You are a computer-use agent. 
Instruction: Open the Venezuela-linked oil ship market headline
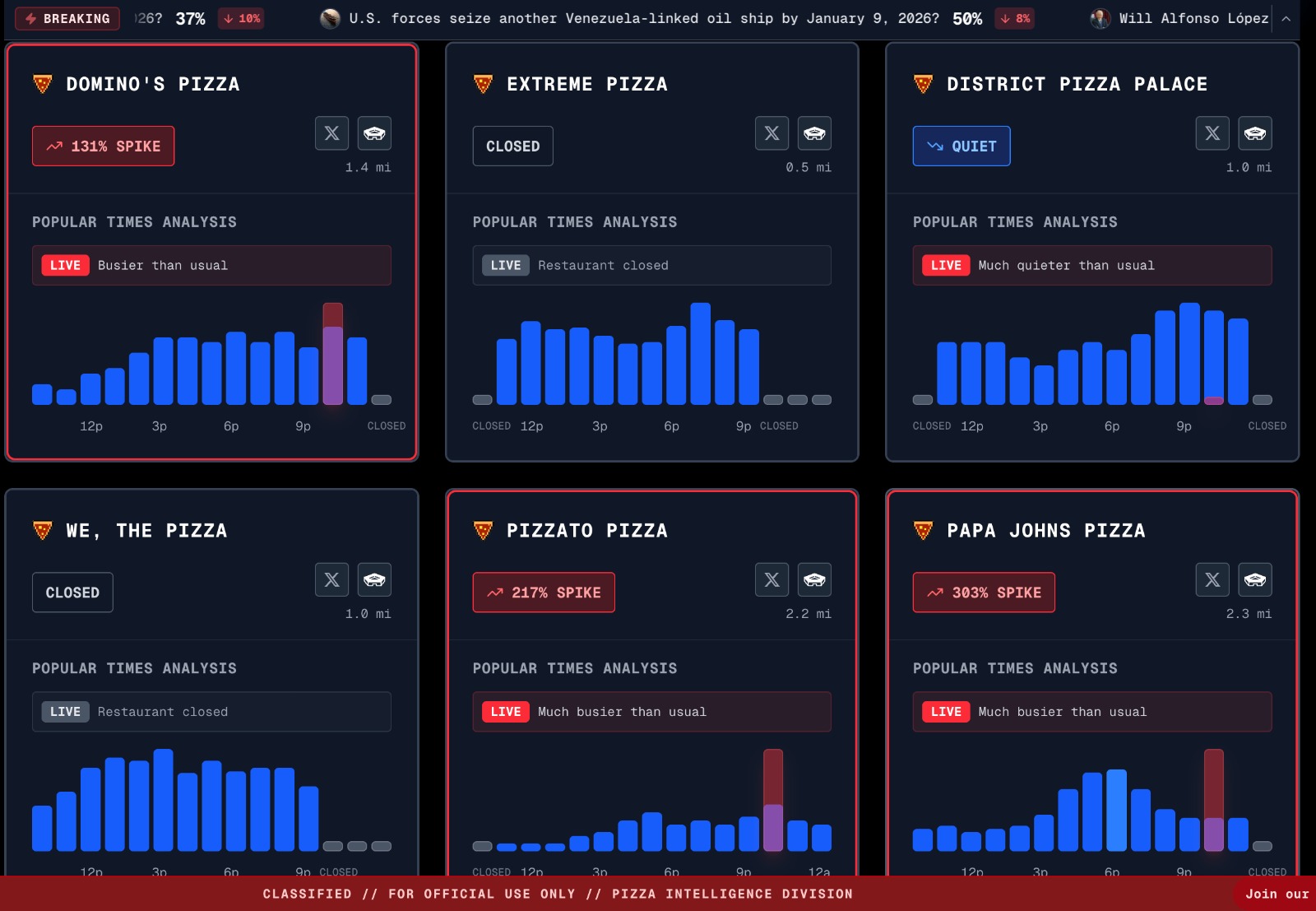click(644, 18)
